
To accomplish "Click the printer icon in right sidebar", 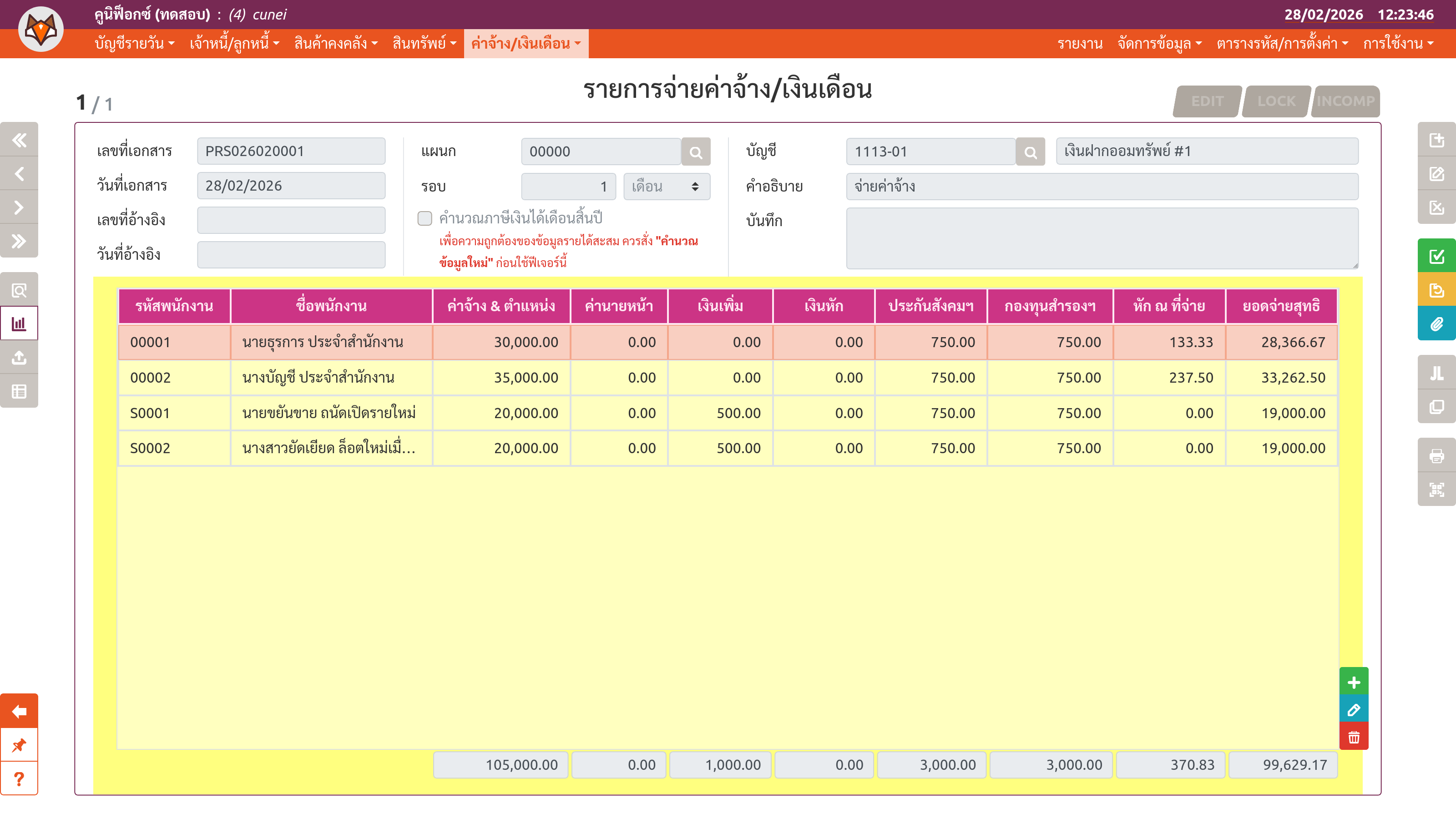I will click(1436, 455).
